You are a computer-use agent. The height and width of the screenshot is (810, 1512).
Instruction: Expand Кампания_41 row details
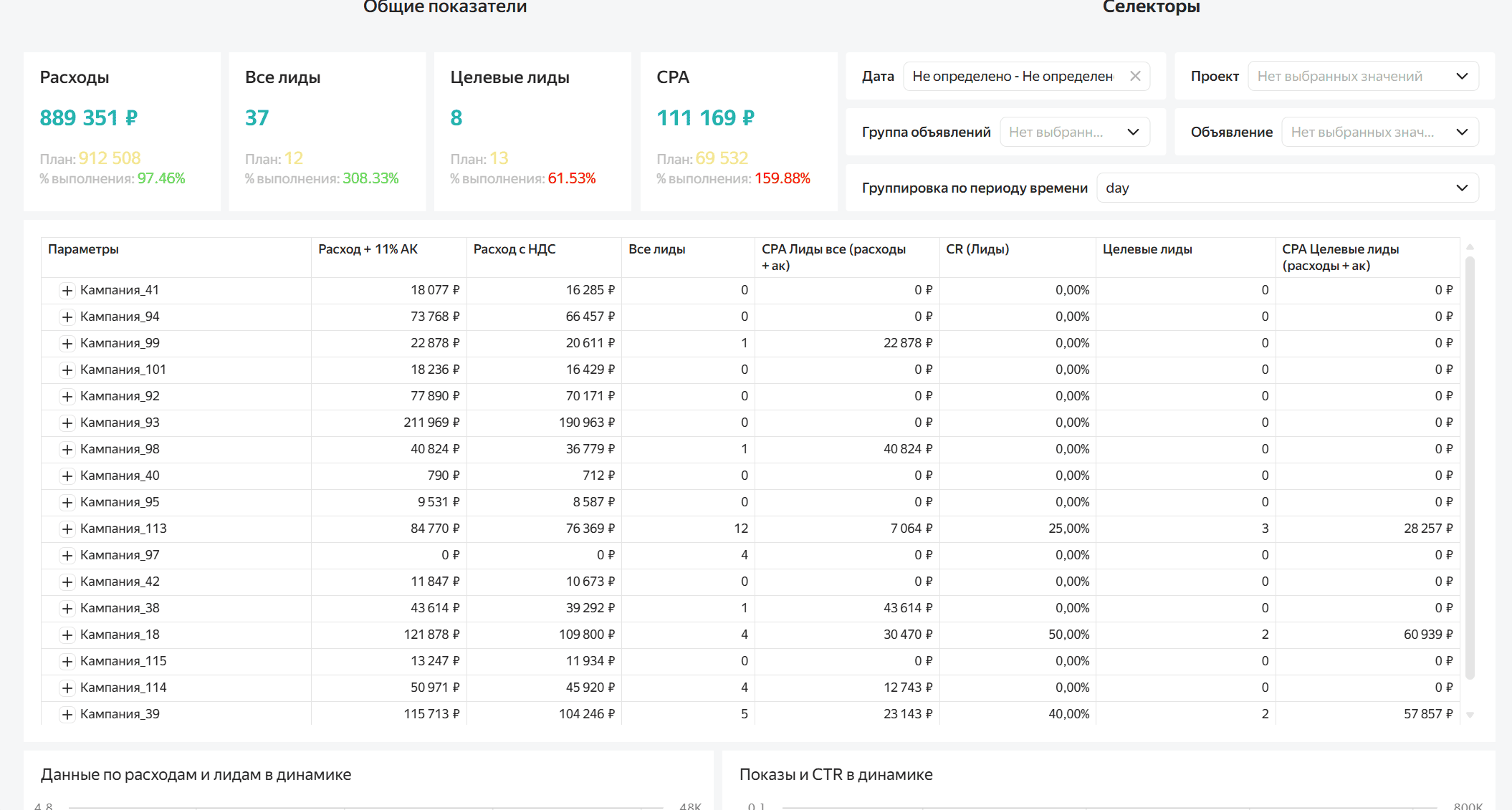coord(68,290)
